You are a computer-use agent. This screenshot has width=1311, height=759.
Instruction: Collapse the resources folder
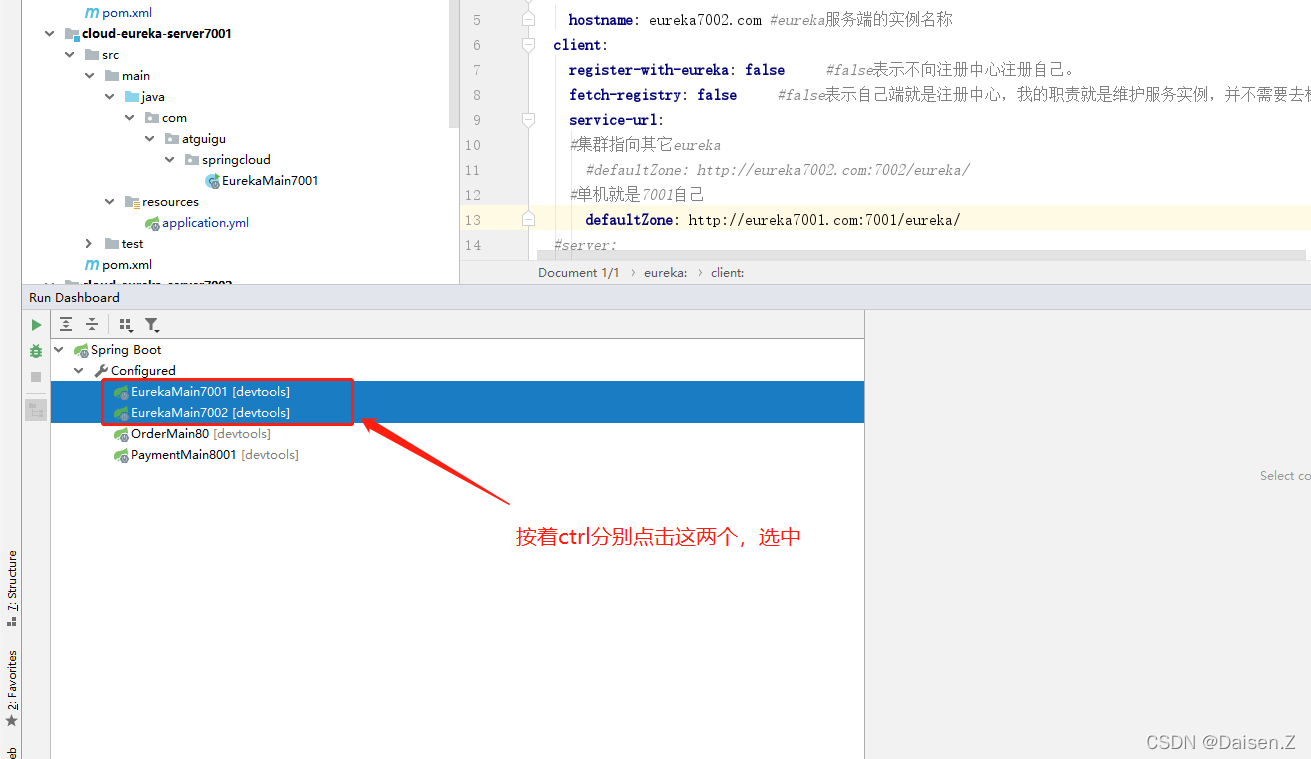[109, 202]
